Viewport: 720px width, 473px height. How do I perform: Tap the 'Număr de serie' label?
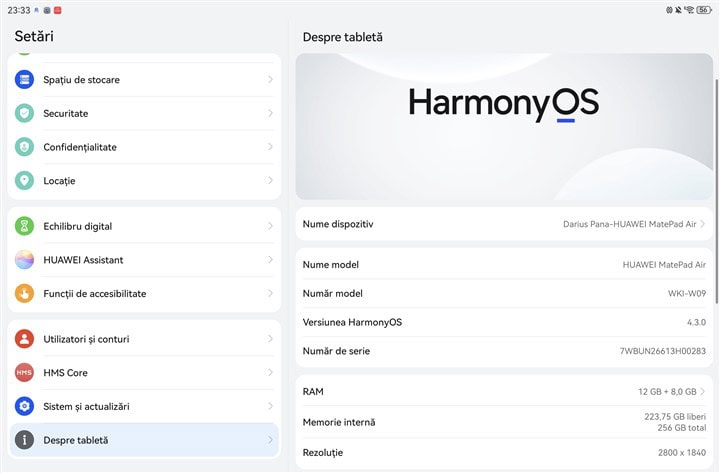click(x=336, y=351)
